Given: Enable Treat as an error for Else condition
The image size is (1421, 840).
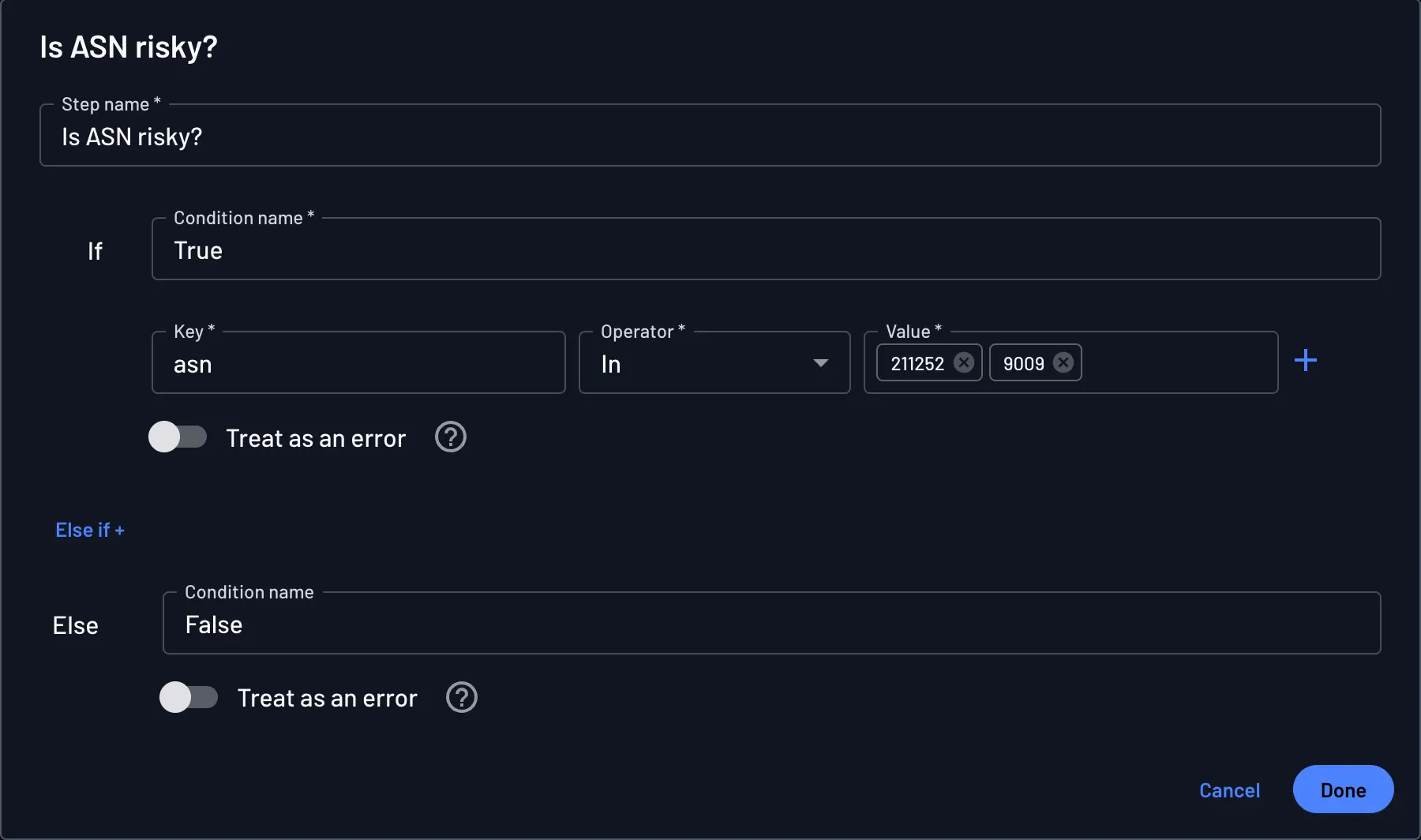Looking at the screenshot, I should tap(189, 698).
